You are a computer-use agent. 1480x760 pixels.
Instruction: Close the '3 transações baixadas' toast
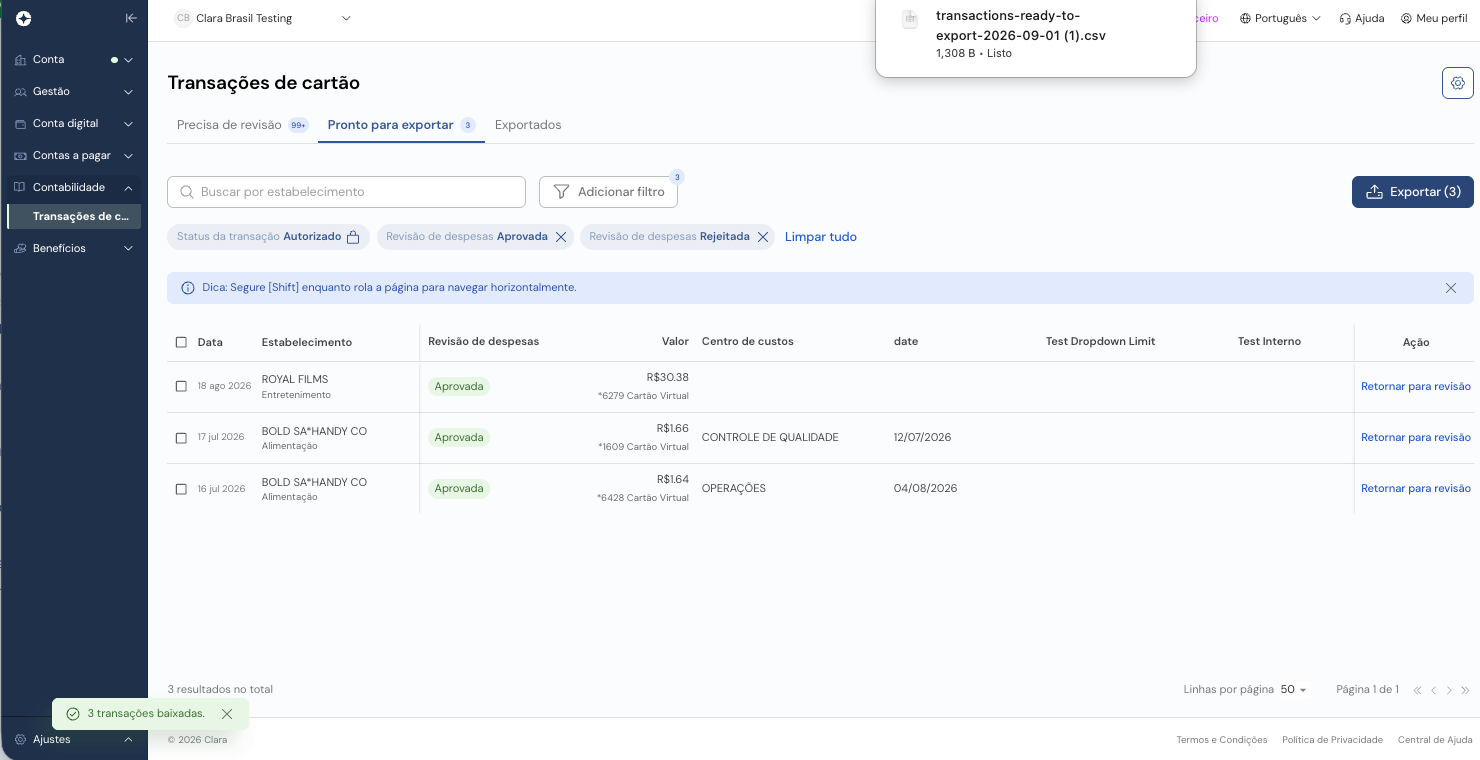pos(227,714)
